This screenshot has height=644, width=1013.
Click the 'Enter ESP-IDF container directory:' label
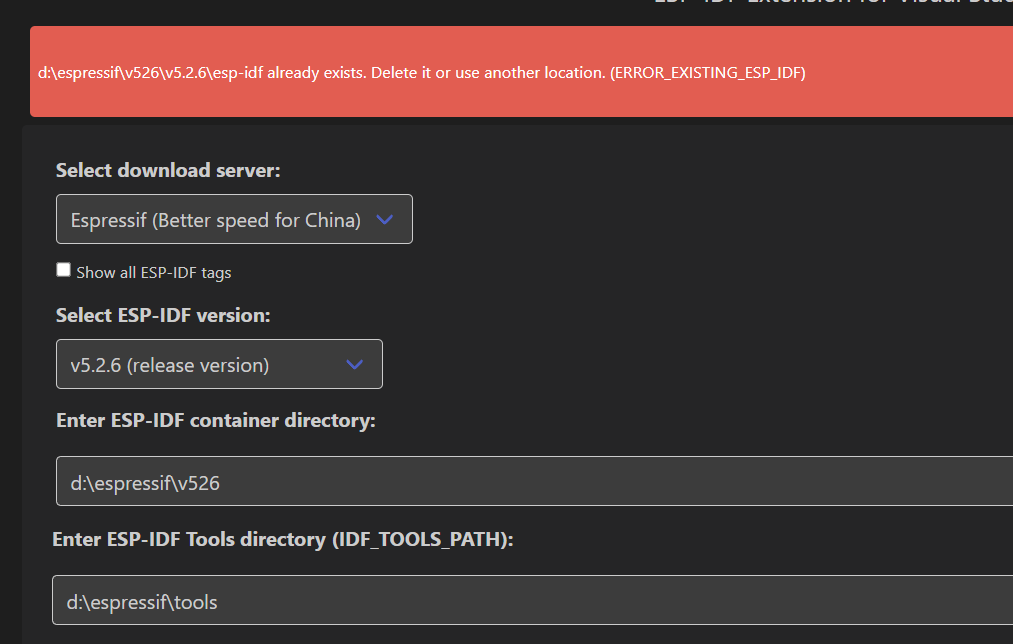tap(215, 420)
